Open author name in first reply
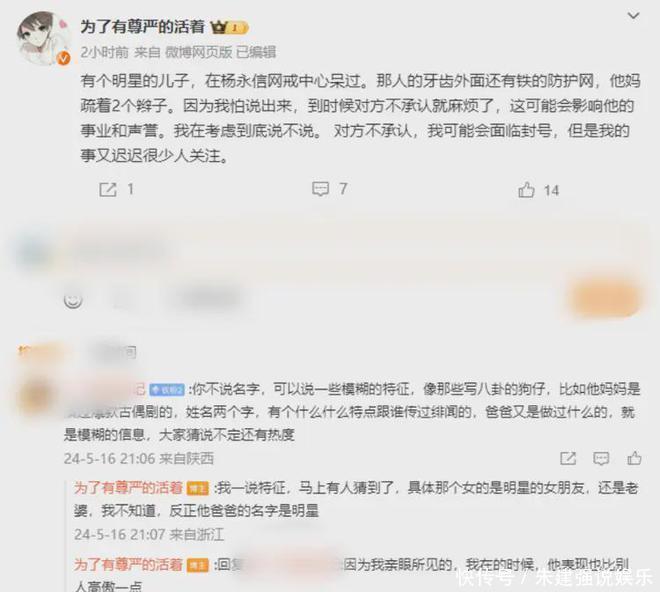Image resolution: width=660 pixels, height=592 pixels. [128, 488]
